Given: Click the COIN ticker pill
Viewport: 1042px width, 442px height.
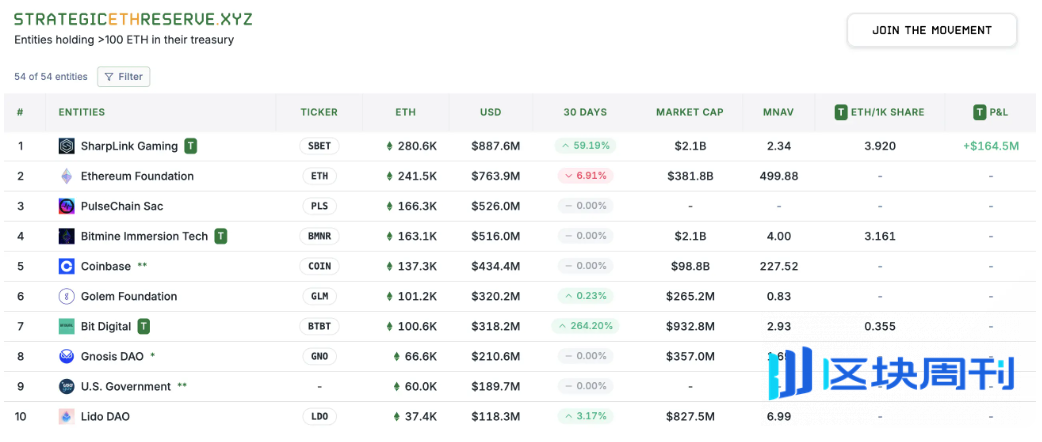Looking at the screenshot, I should (x=319, y=267).
